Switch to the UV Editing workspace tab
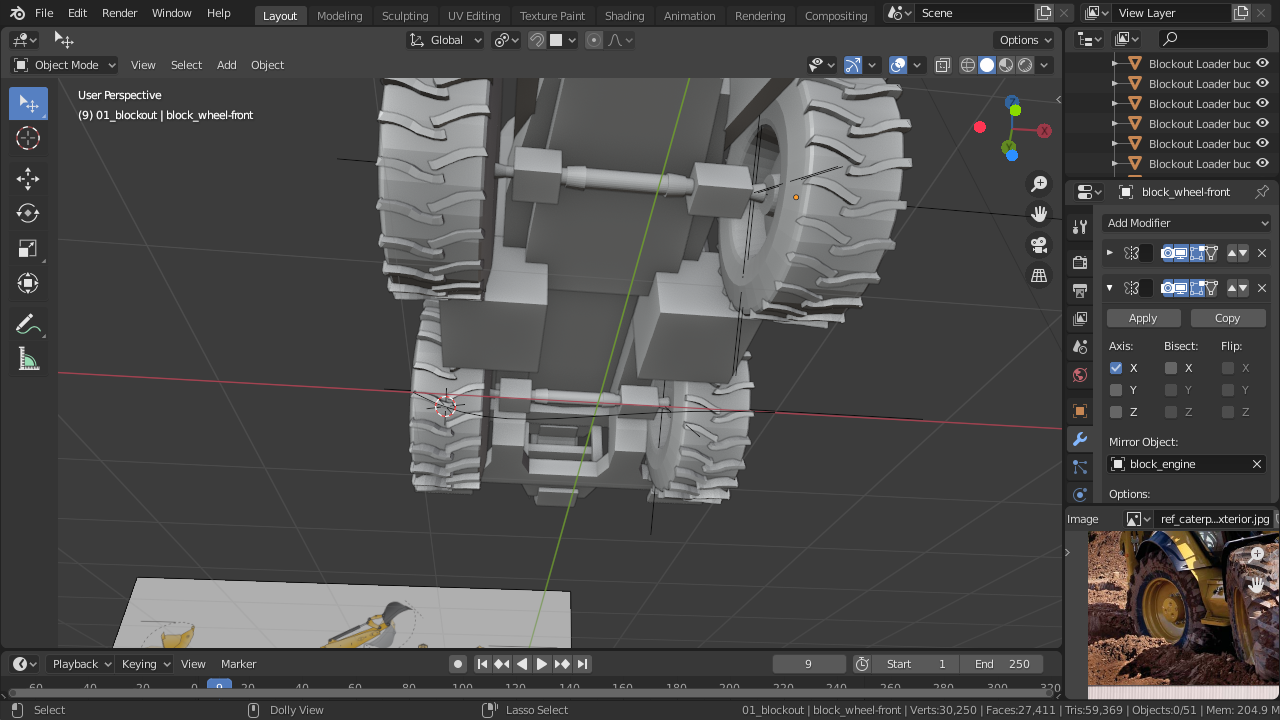This screenshot has height=720, width=1280. [x=474, y=15]
